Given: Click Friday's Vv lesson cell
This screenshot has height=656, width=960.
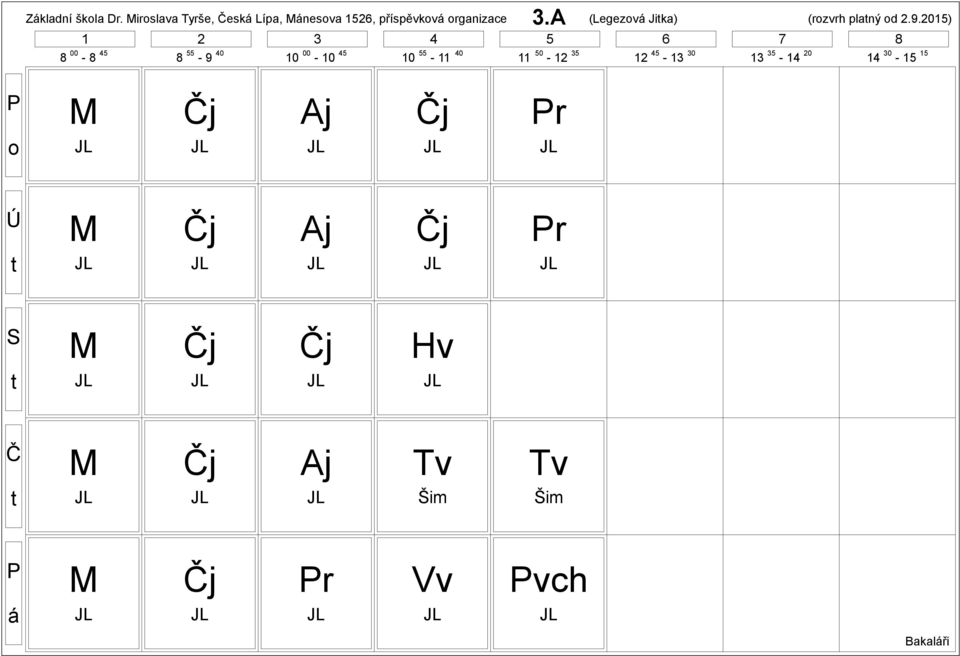Looking at the screenshot, I should tap(432, 593).
